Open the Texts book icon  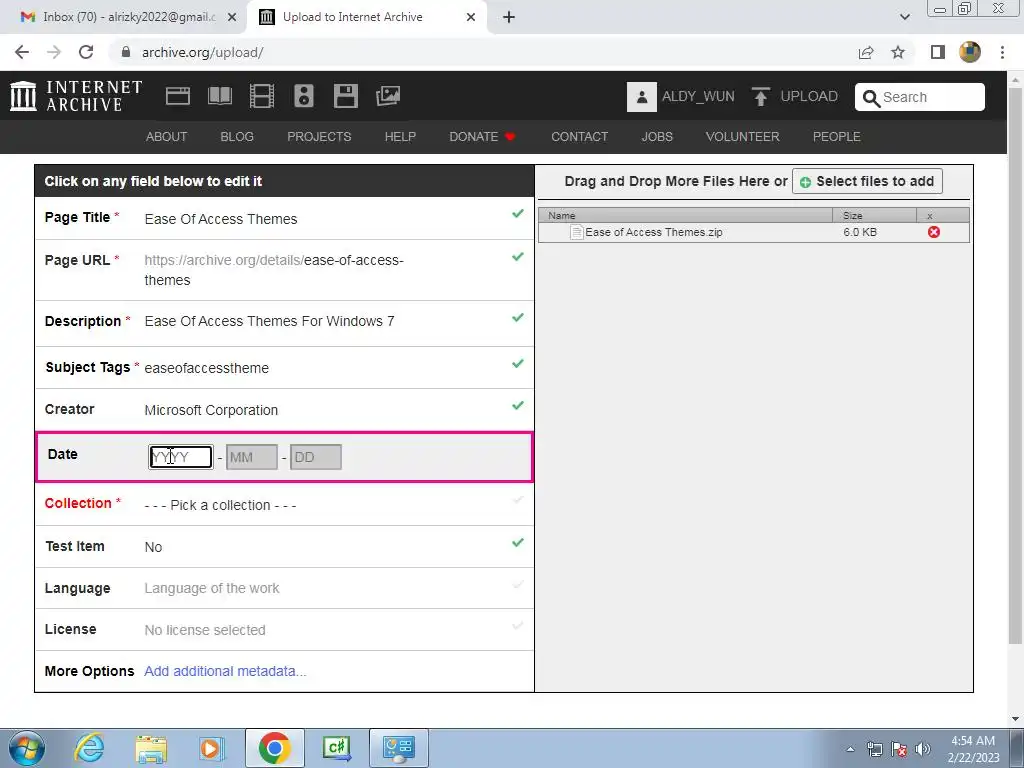coord(219,96)
